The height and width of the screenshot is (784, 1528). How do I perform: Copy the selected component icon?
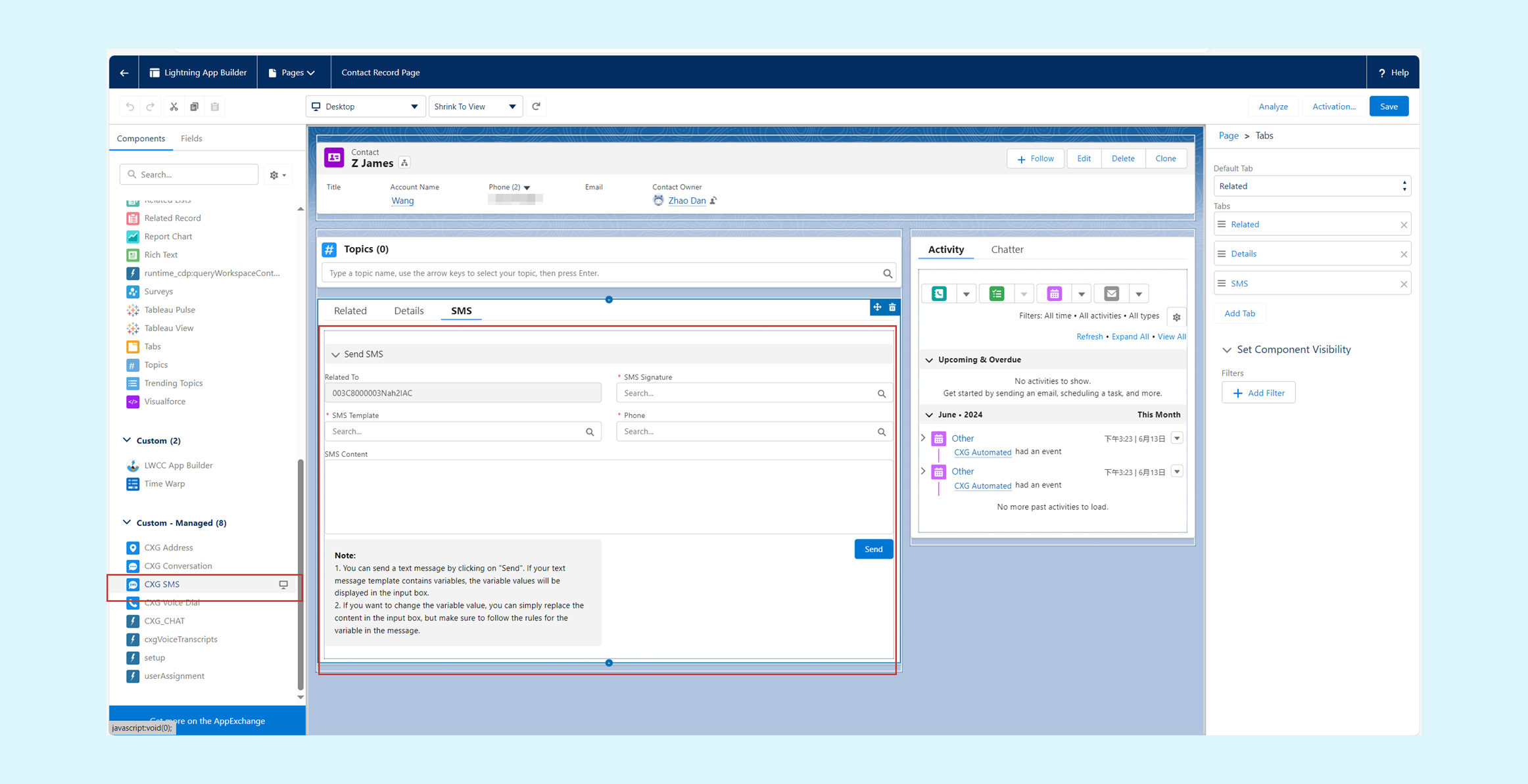[194, 106]
